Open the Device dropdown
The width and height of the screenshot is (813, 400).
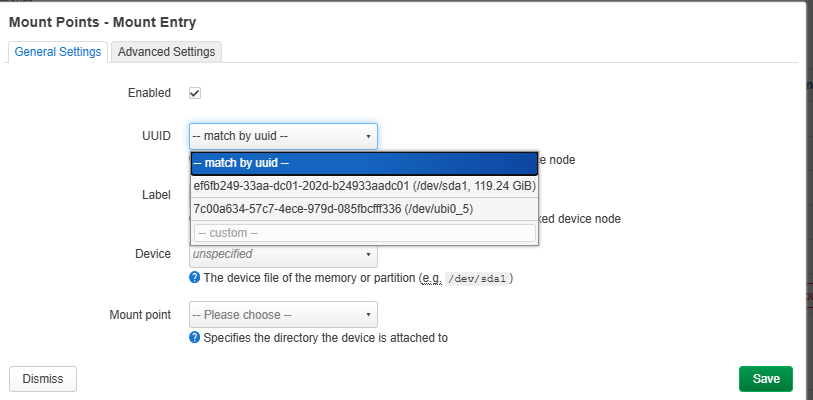tap(282, 255)
